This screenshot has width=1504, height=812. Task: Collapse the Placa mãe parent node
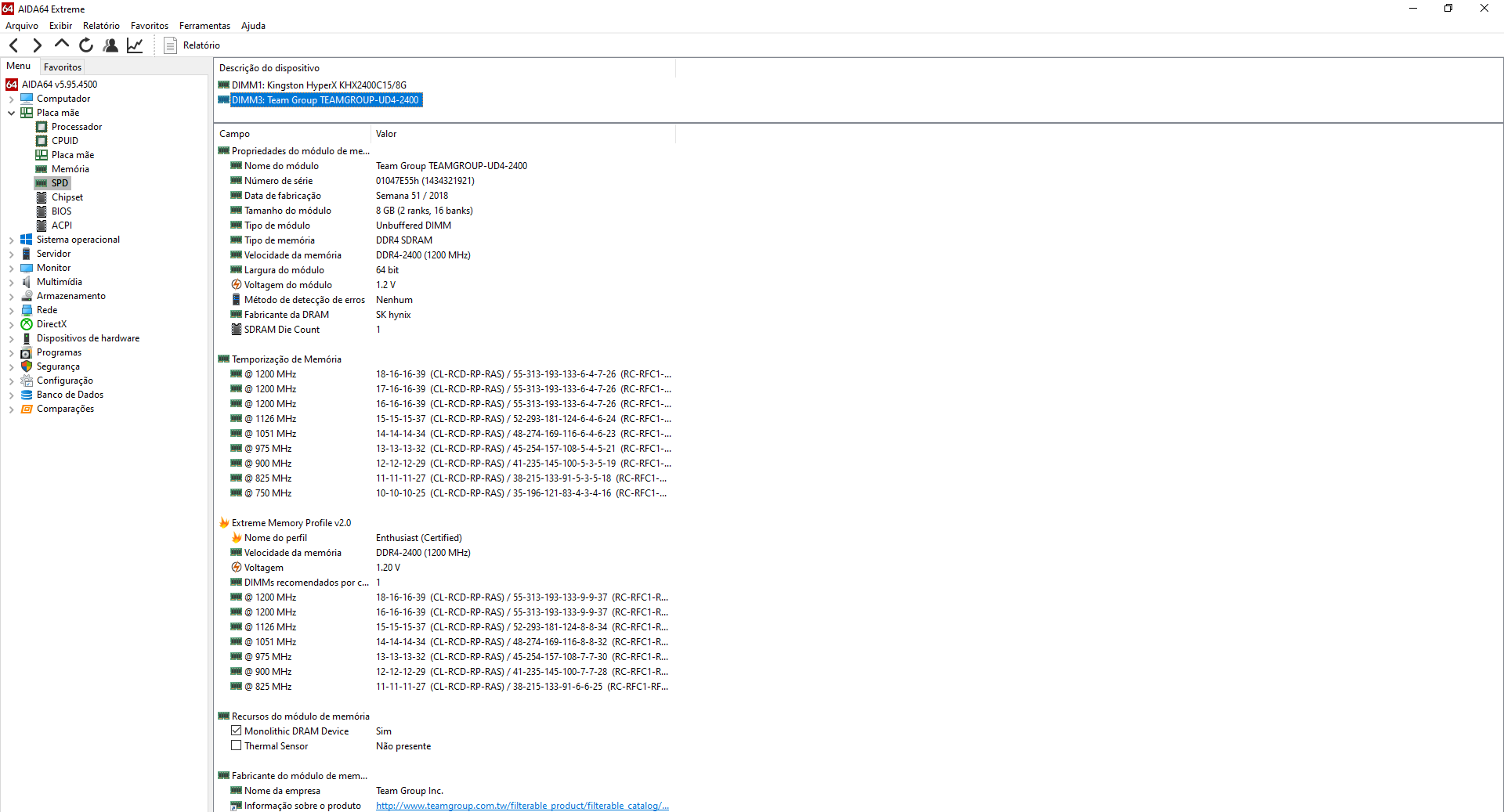[x=11, y=113]
